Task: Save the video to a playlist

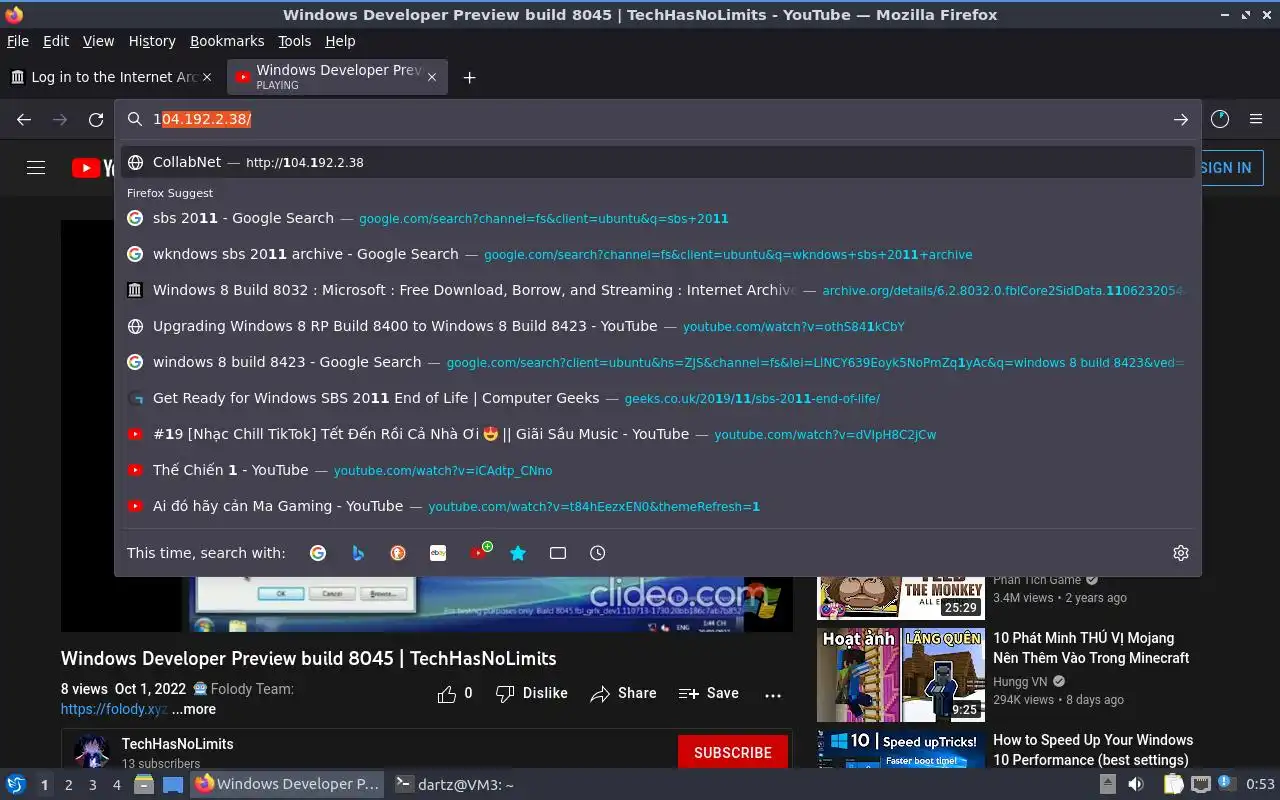Action: [708, 693]
